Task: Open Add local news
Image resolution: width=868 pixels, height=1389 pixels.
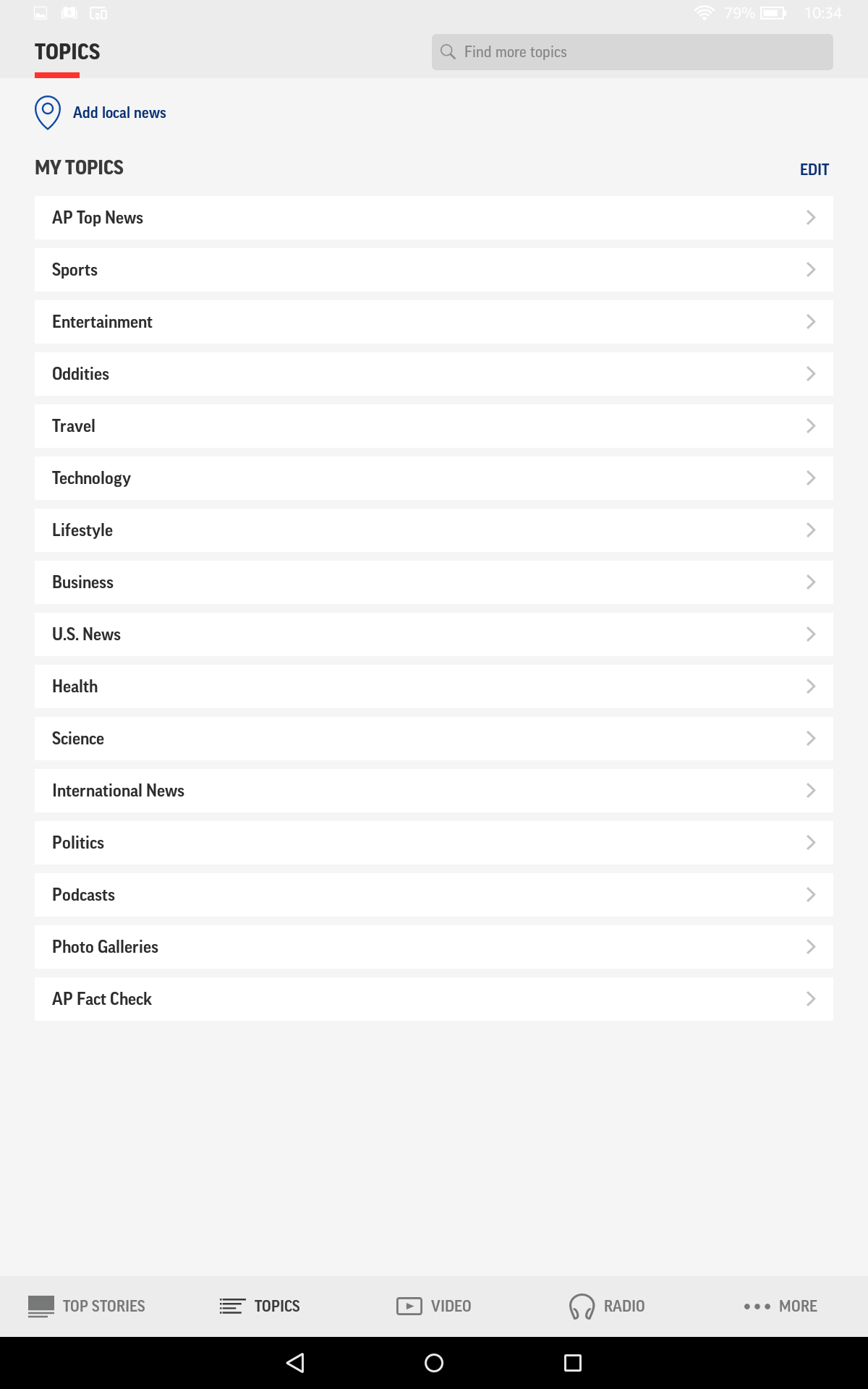Action: (119, 112)
